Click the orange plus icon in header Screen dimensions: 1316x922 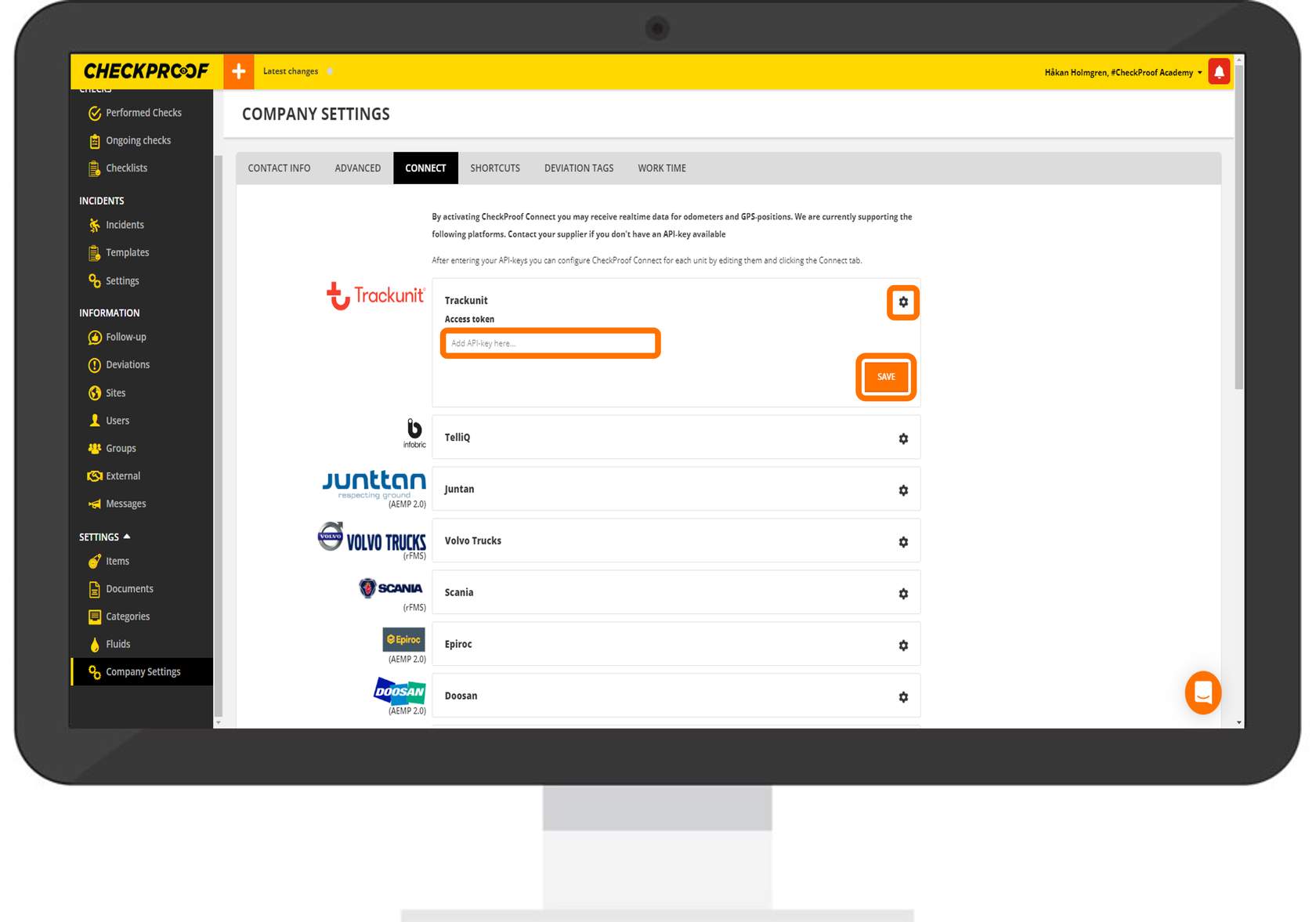click(x=239, y=71)
